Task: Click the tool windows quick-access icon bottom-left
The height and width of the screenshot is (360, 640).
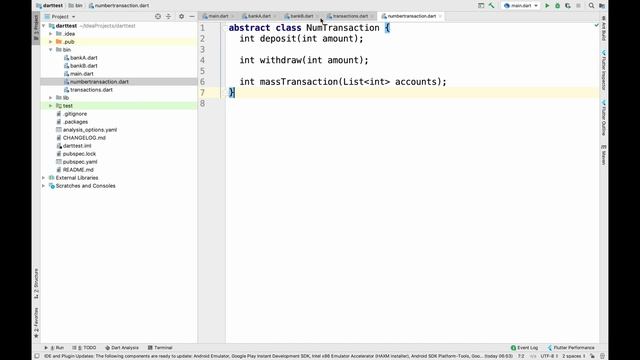Action: click(x=37, y=356)
